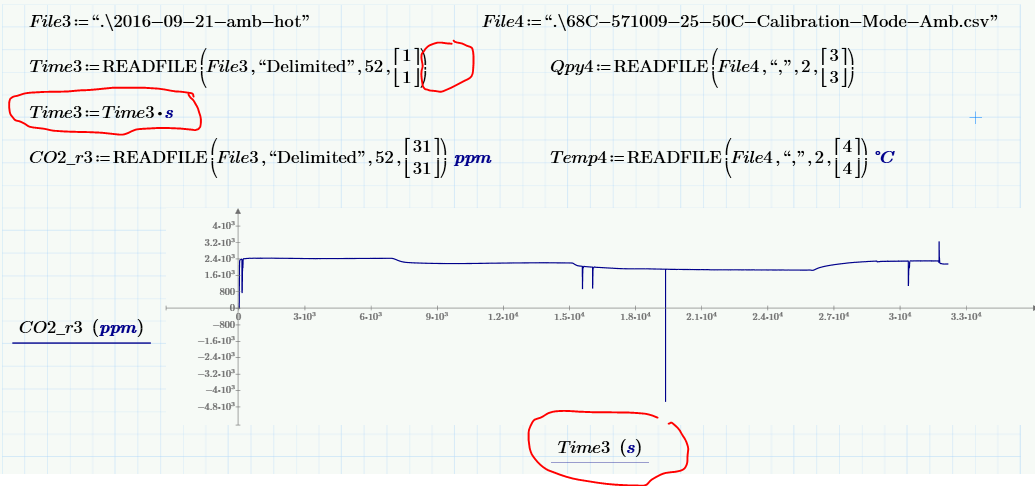Viewport: 1035px width, 486px height.
Task: Click the CO2_r3 READFILE expression
Action: tap(260, 159)
